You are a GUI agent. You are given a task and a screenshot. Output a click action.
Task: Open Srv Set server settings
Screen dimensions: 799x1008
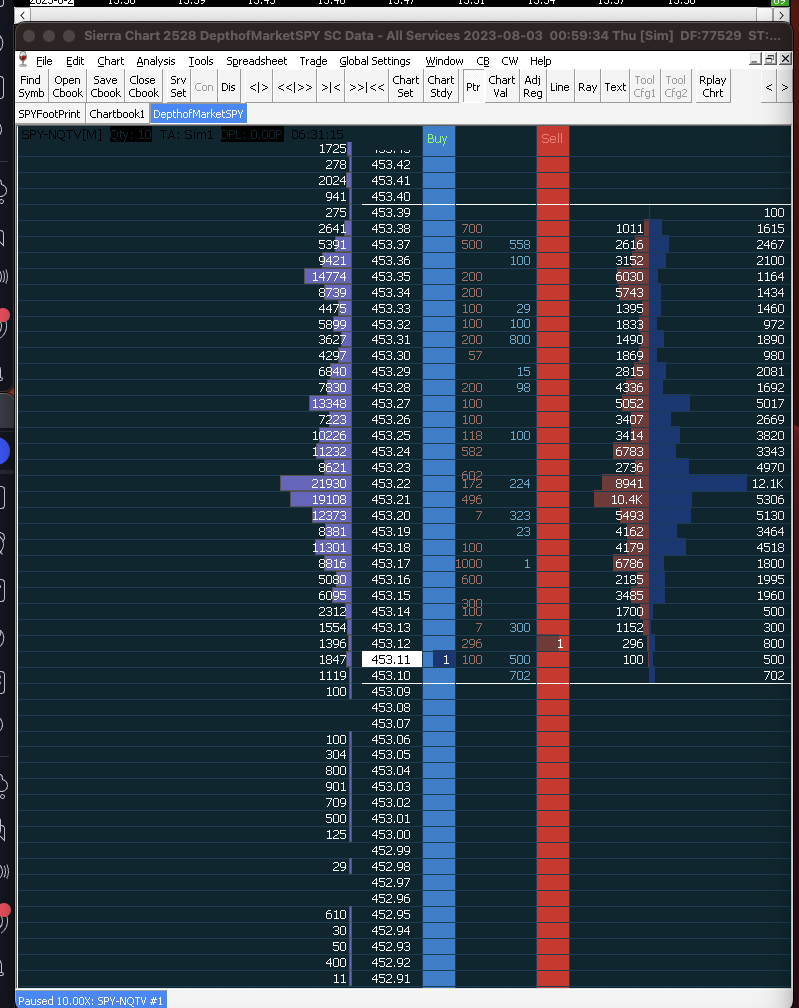(x=178, y=86)
